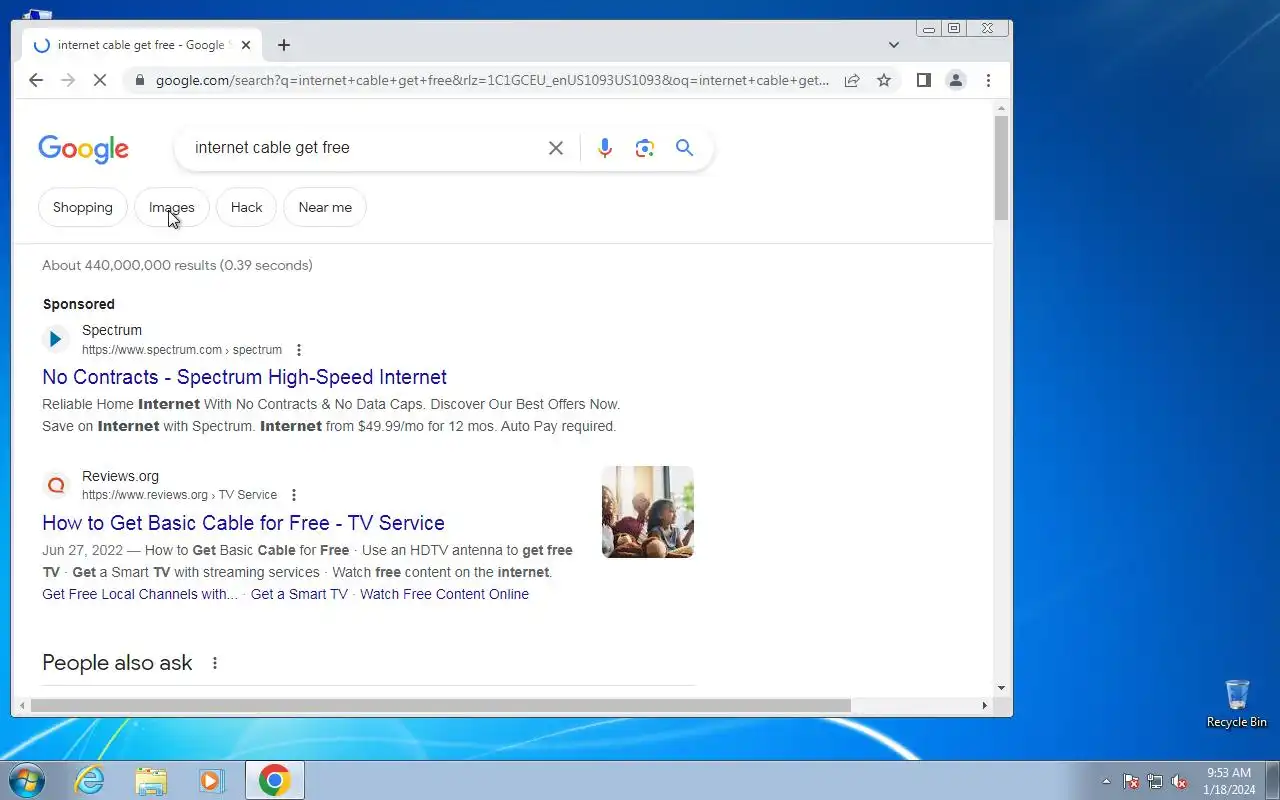Click the Spectrum URL text
The height and width of the screenshot is (800, 1280).
(182, 350)
